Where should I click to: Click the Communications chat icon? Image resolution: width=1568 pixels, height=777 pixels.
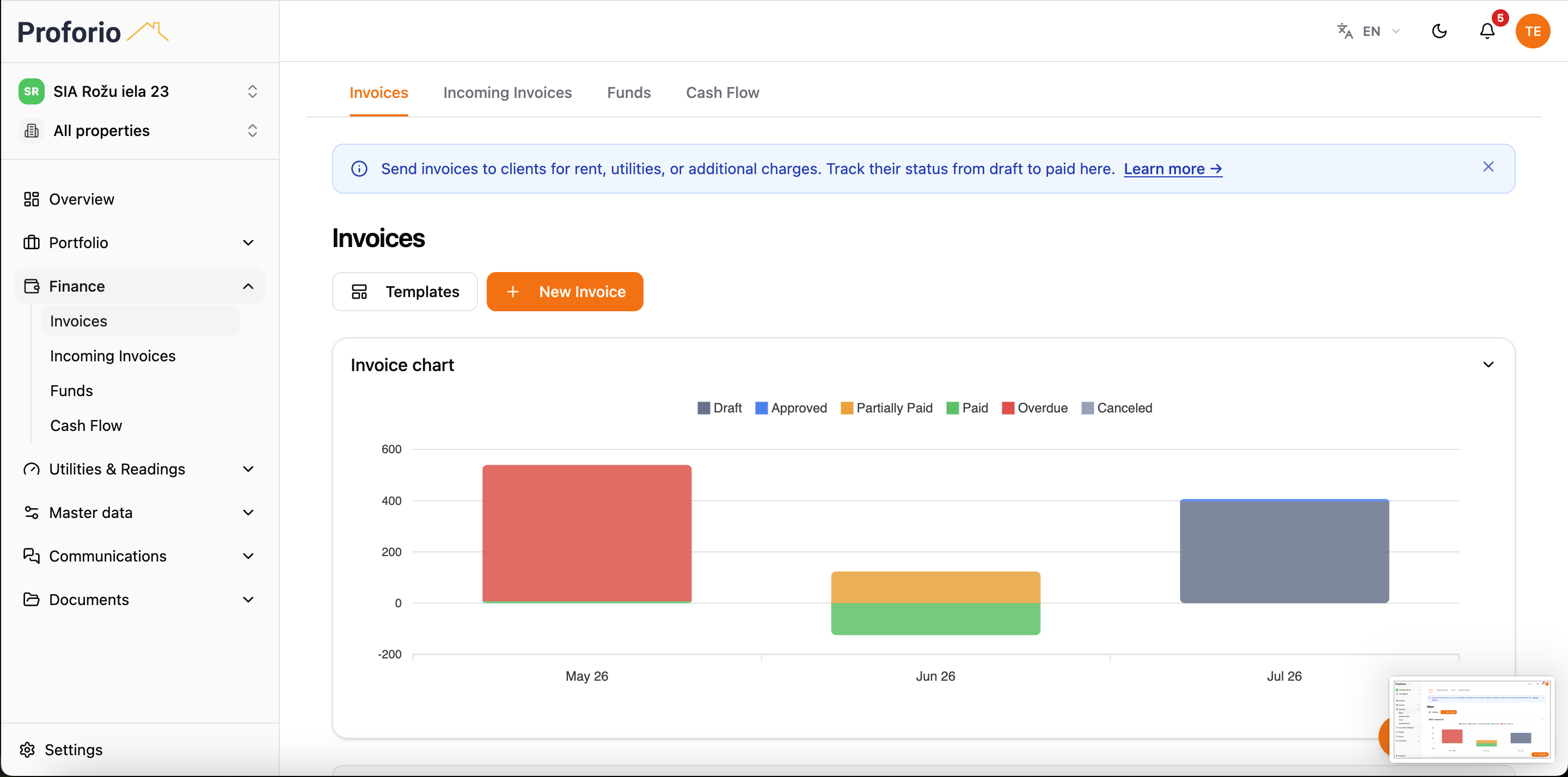click(x=31, y=556)
